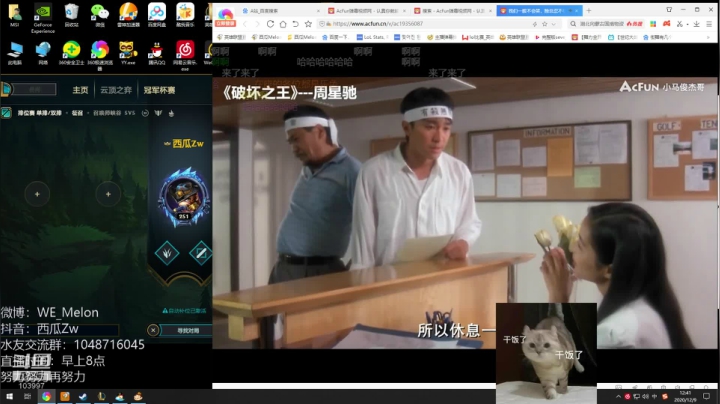This screenshot has width=720, height=404.
Task: Click the left empty lobby invite slot
Action: pos(37,194)
